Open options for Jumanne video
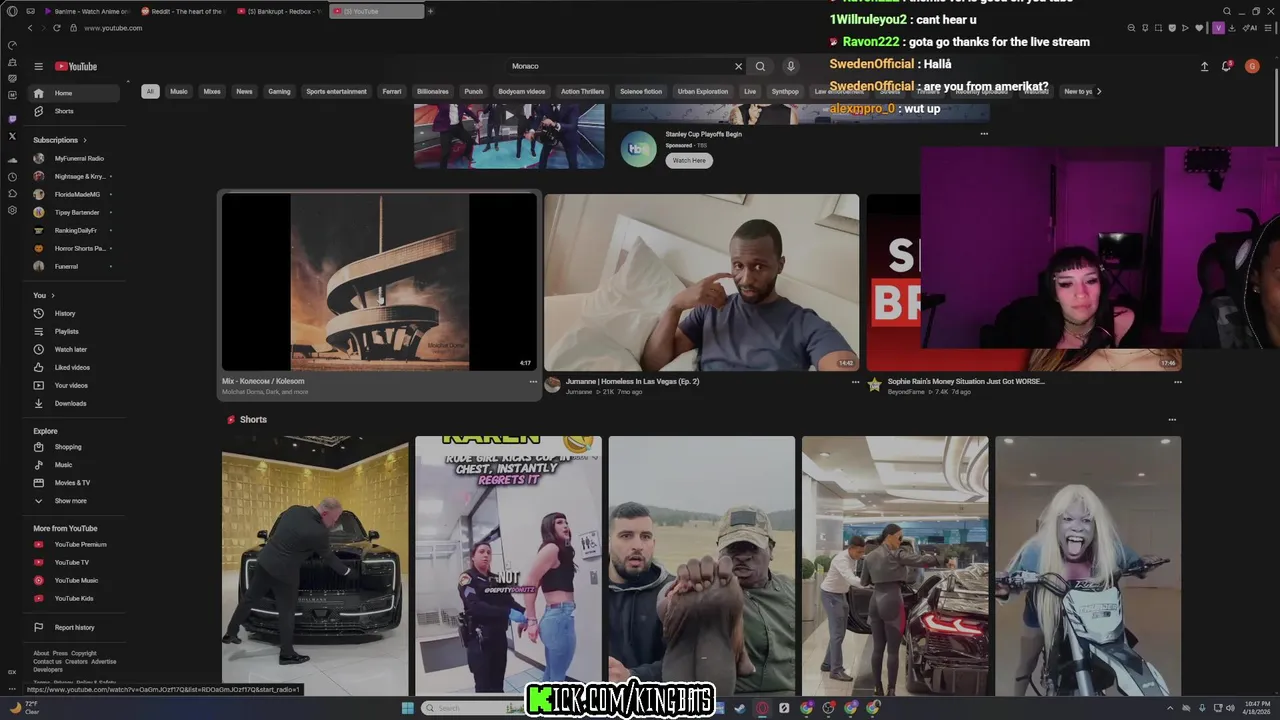The width and height of the screenshot is (1280, 720). pos(855,382)
